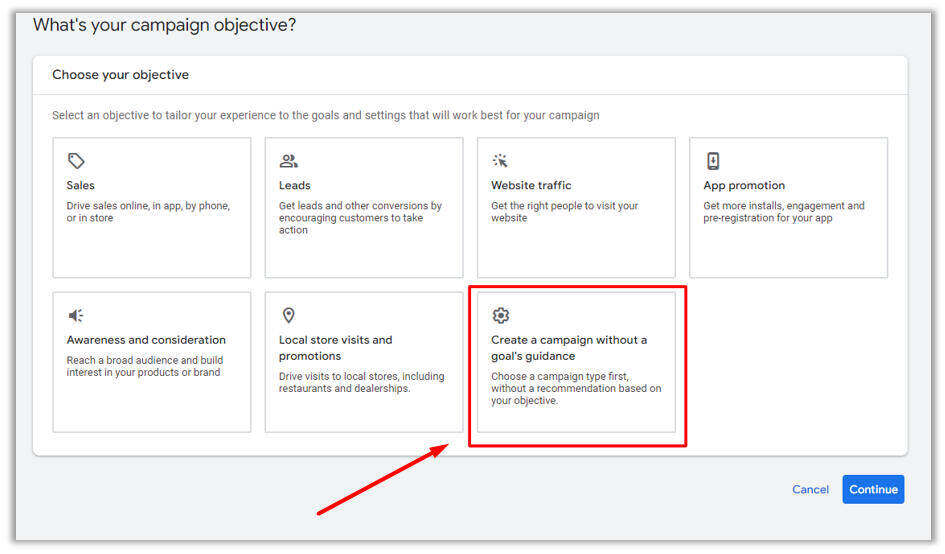
Task: Click the App promotion phone download icon
Action: [713, 161]
